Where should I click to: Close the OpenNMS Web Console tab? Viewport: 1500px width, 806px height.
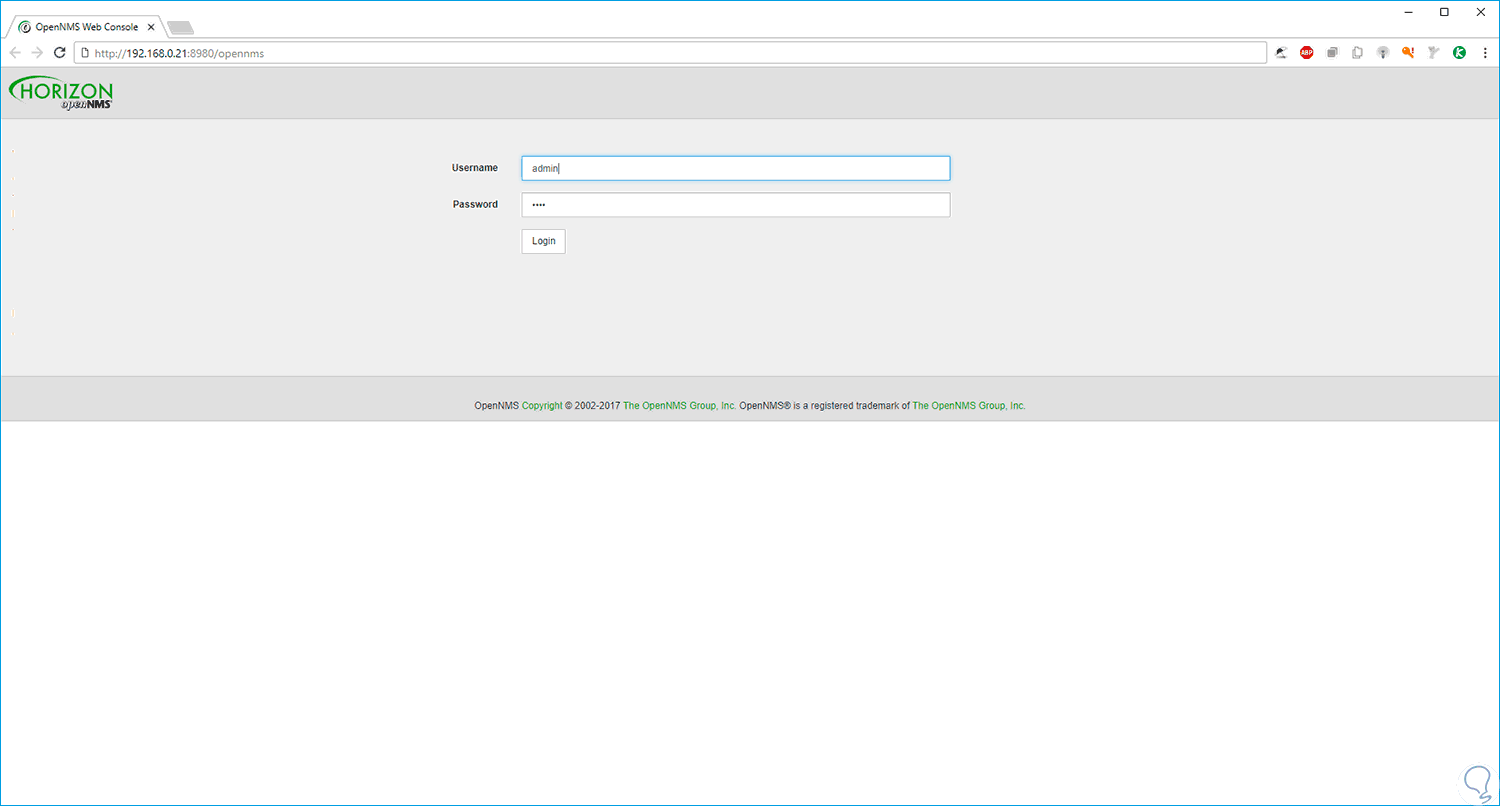pos(151,27)
